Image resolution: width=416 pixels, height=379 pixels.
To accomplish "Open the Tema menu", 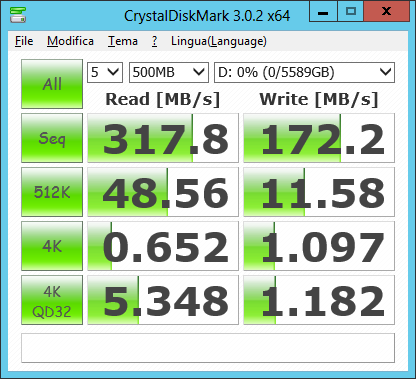I will tap(123, 41).
